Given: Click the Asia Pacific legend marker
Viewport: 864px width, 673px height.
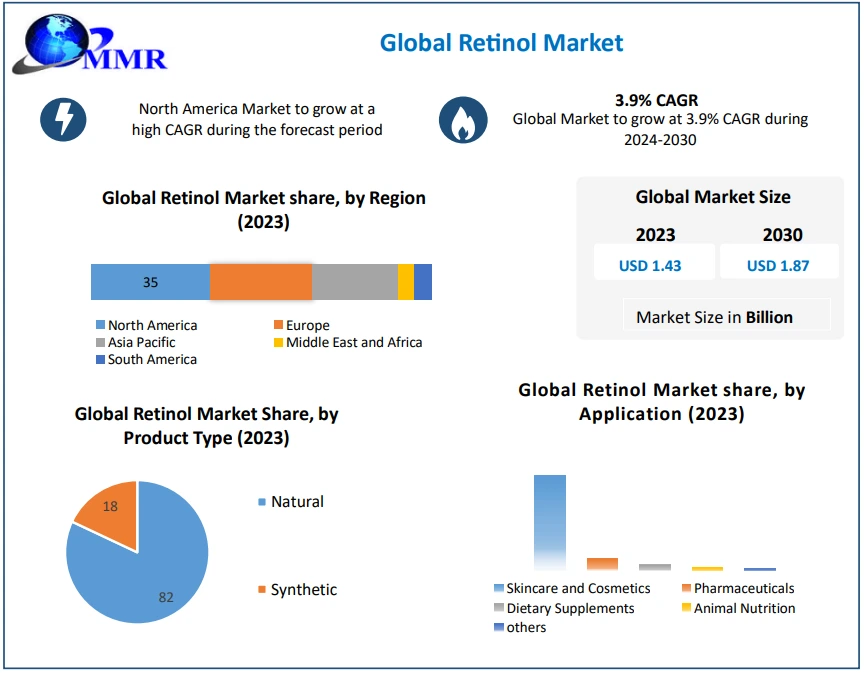Looking at the screenshot, I should (x=100, y=343).
